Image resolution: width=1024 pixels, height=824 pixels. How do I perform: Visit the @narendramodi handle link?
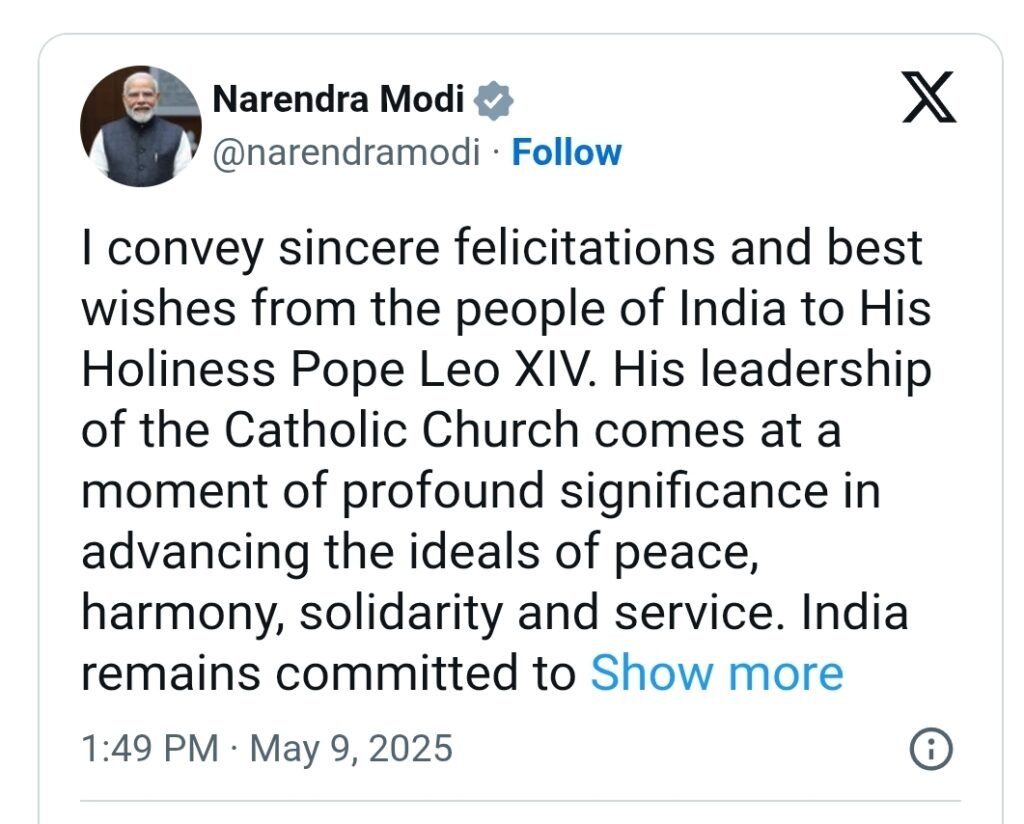coord(346,153)
